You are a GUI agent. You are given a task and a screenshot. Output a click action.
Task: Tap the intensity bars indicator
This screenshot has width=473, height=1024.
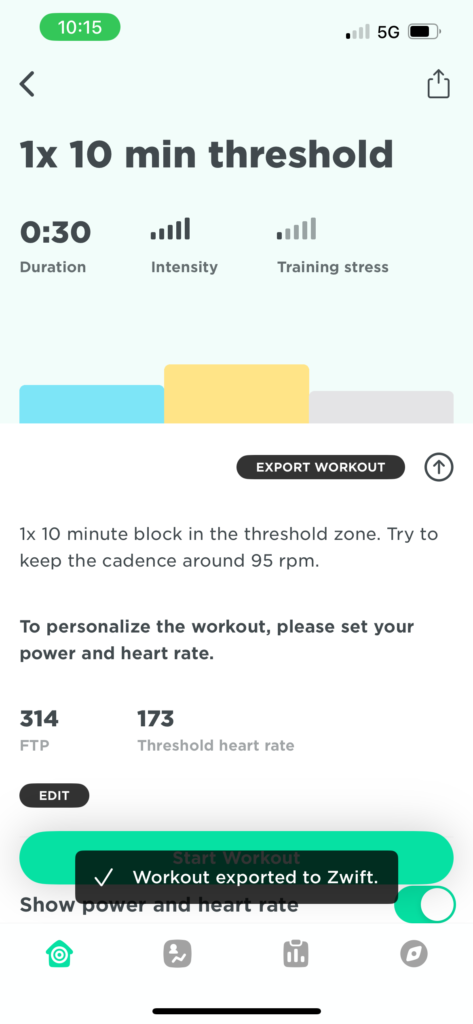[171, 229]
